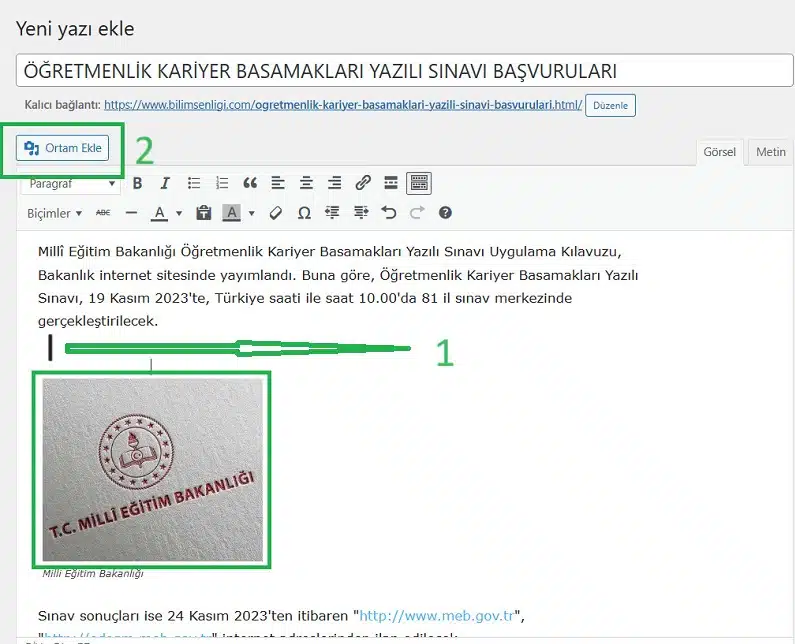
Task: Click the insert link icon
Action: (x=363, y=183)
